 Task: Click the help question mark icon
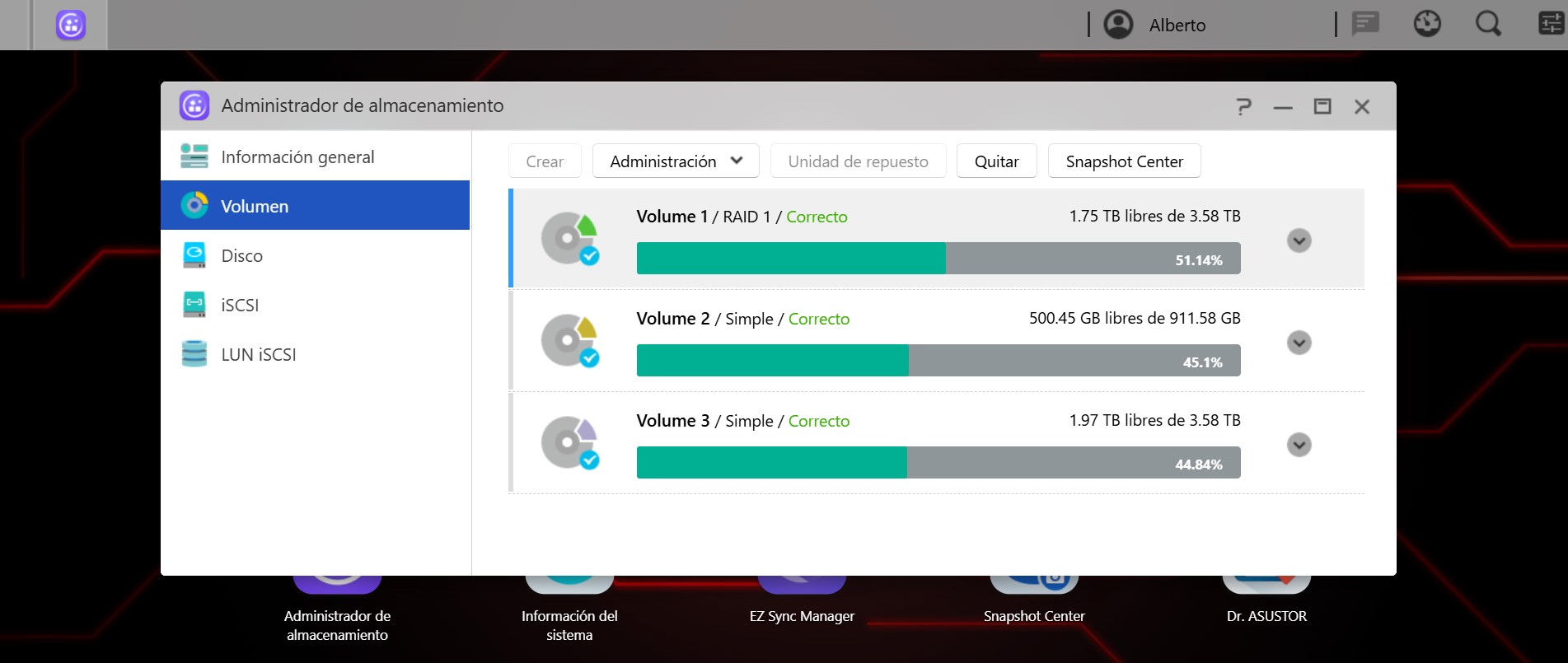click(x=1243, y=106)
